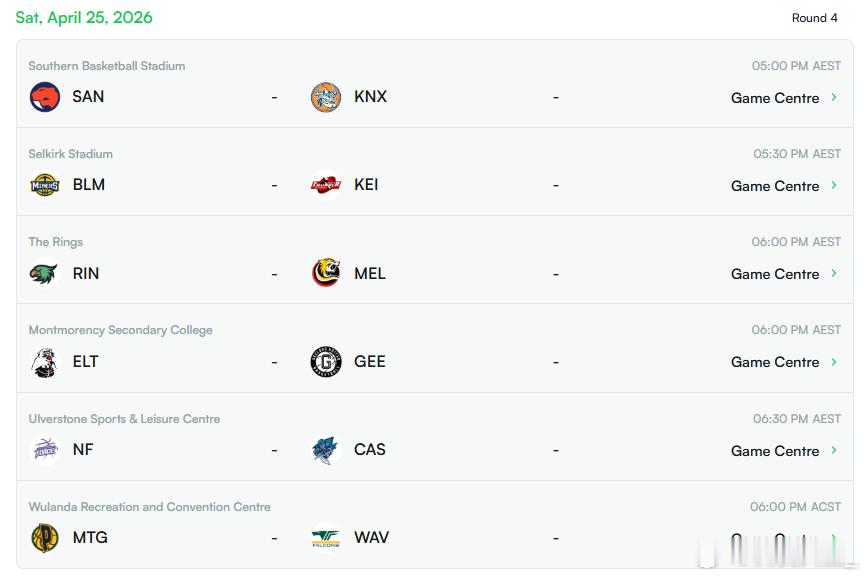Click the RIN team hawk logo
This screenshot has width=867, height=577.
[x=45, y=273]
